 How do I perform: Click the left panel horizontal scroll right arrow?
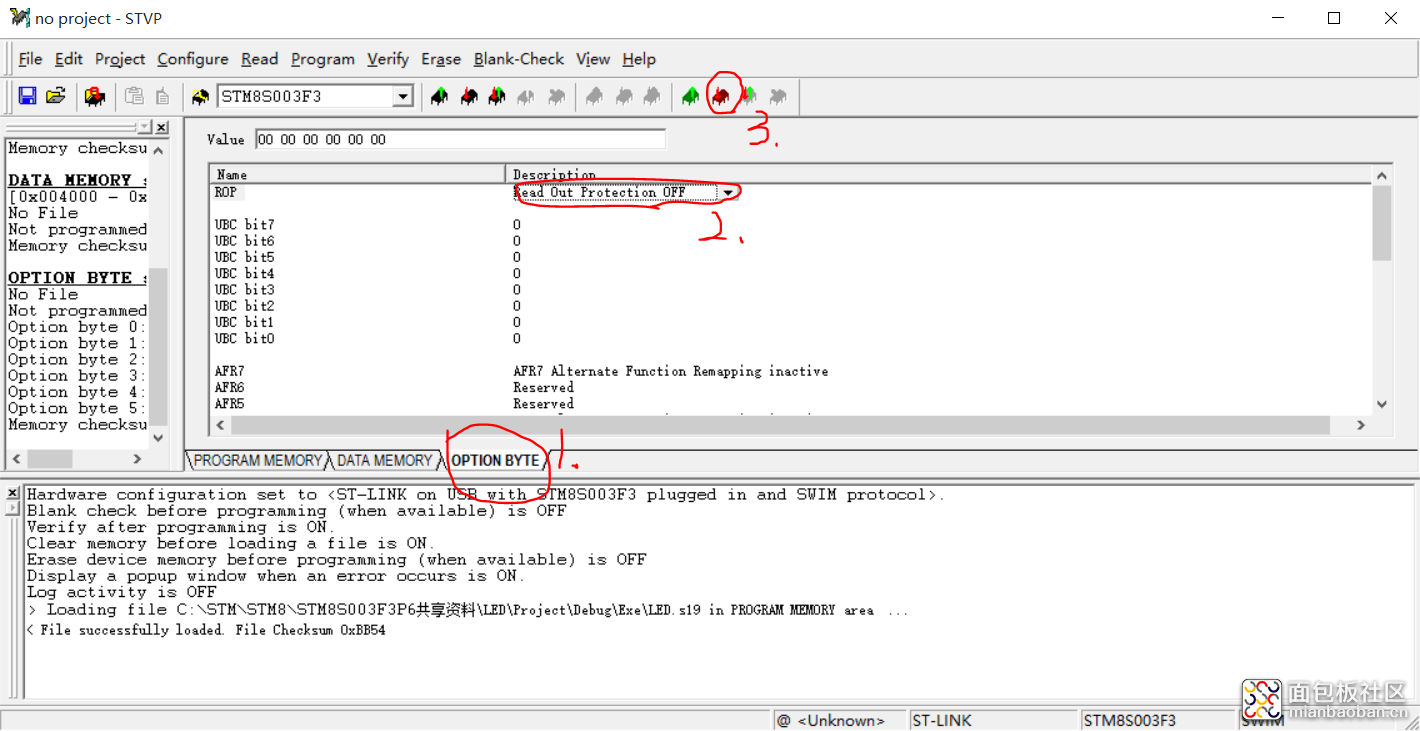(137, 458)
